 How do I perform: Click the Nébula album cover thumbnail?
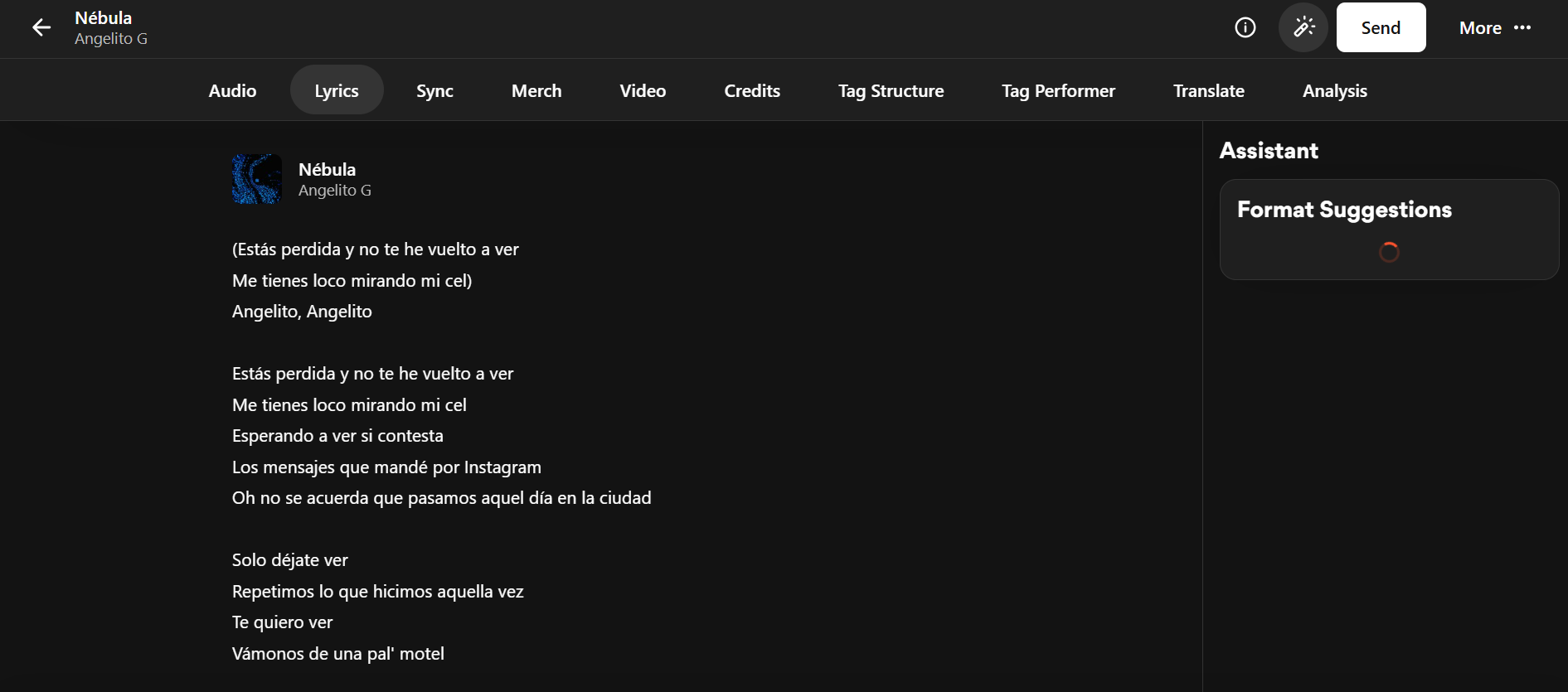(x=257, y=179)
